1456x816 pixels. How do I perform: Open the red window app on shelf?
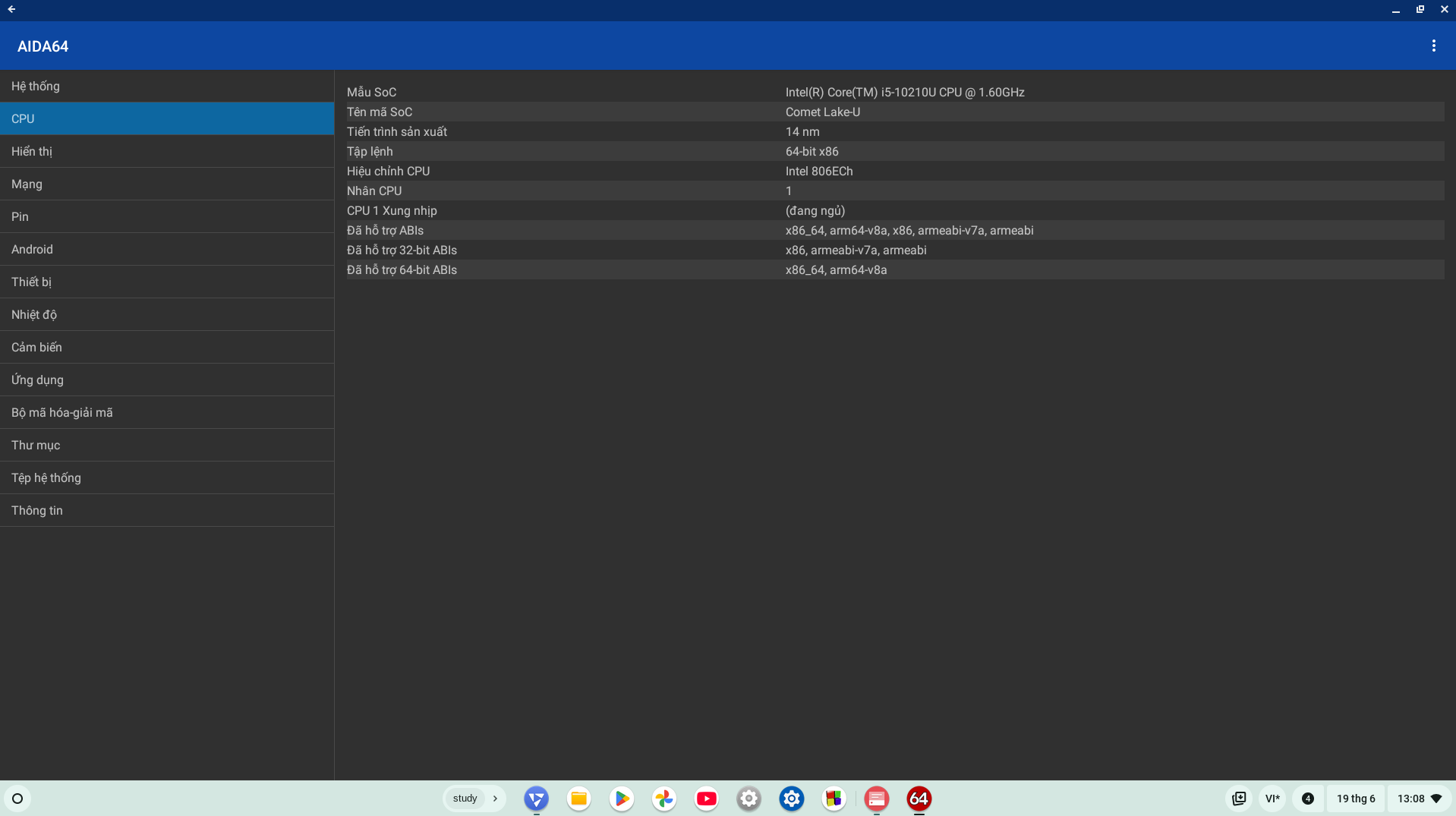tap(876, 799)
